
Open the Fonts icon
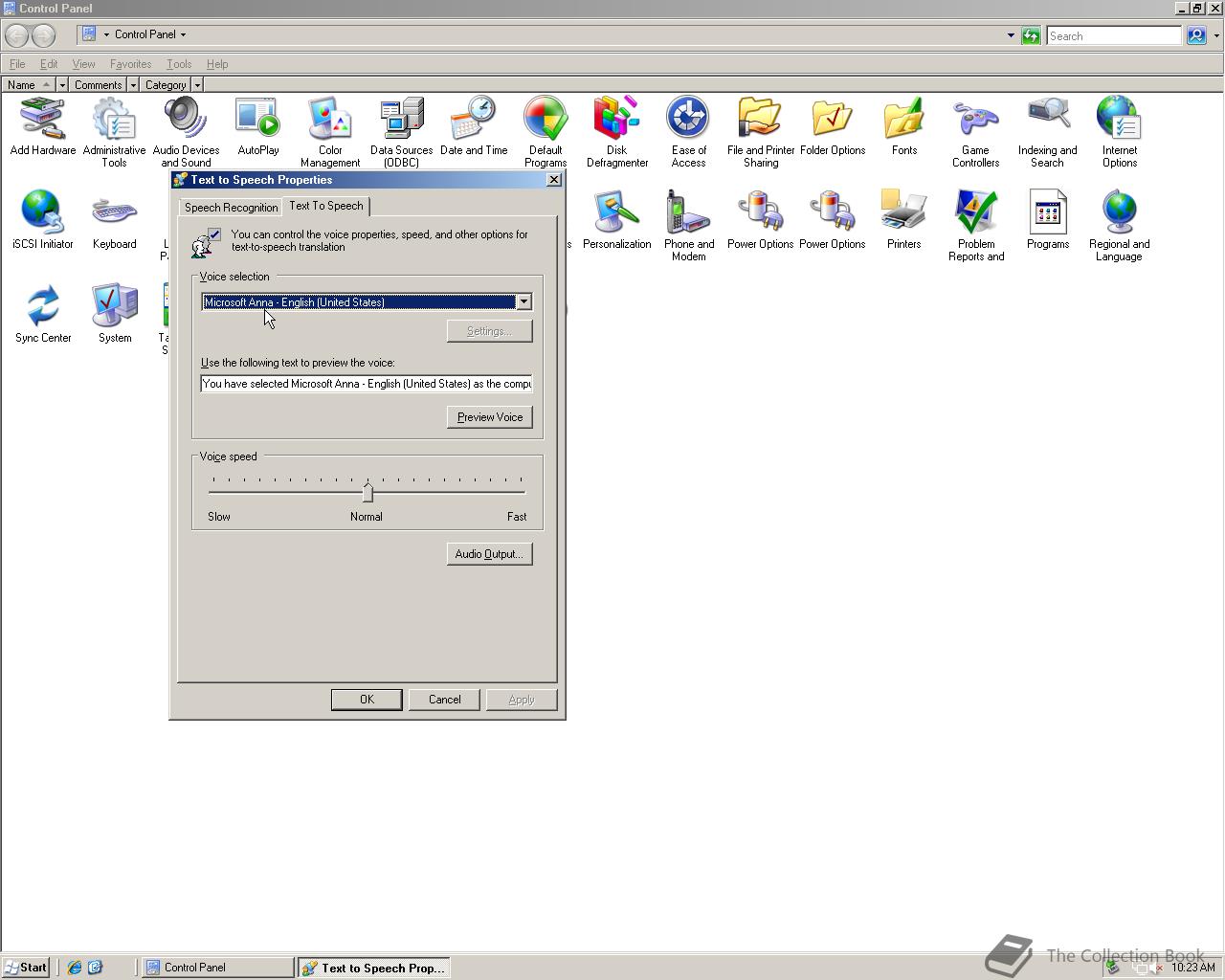(x=904, y=126)
